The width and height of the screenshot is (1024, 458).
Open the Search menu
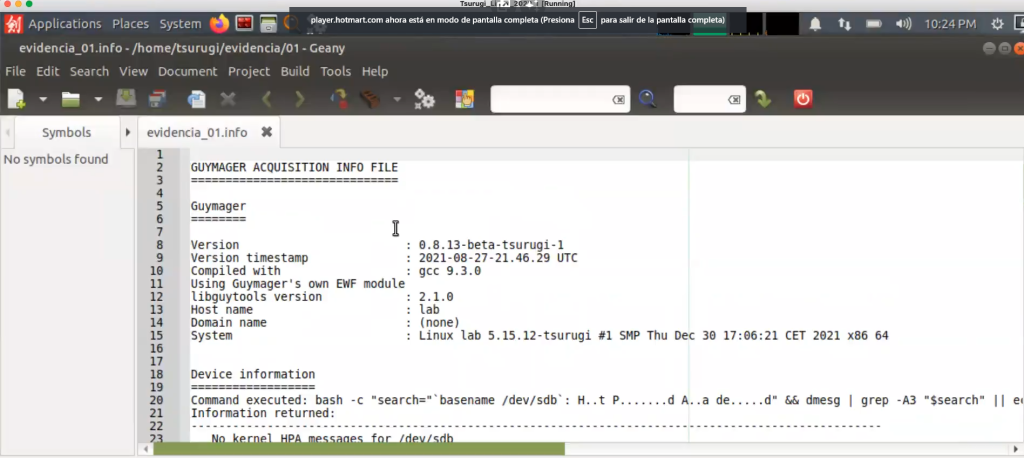89,71
